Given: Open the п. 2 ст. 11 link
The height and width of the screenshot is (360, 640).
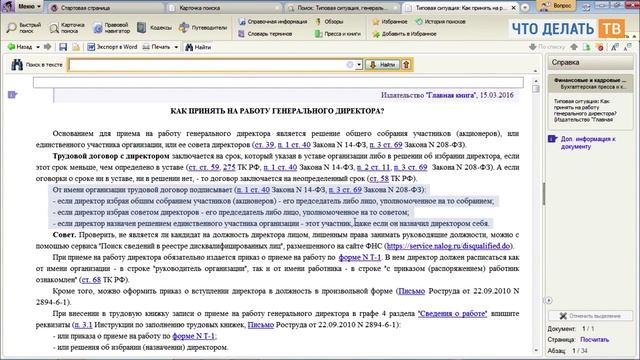Looking at the screenshot, I should [x=373, y=167].
